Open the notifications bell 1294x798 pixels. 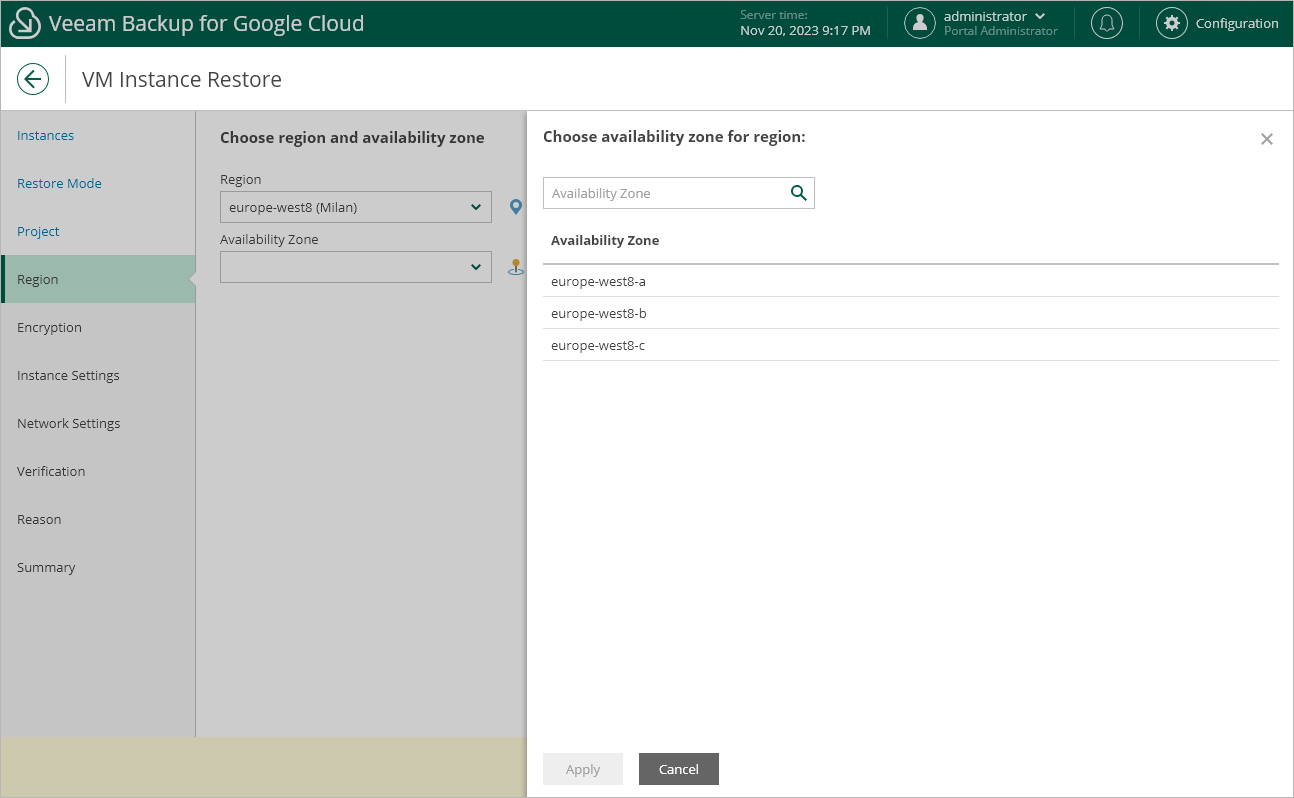[x=1106, y=23]
